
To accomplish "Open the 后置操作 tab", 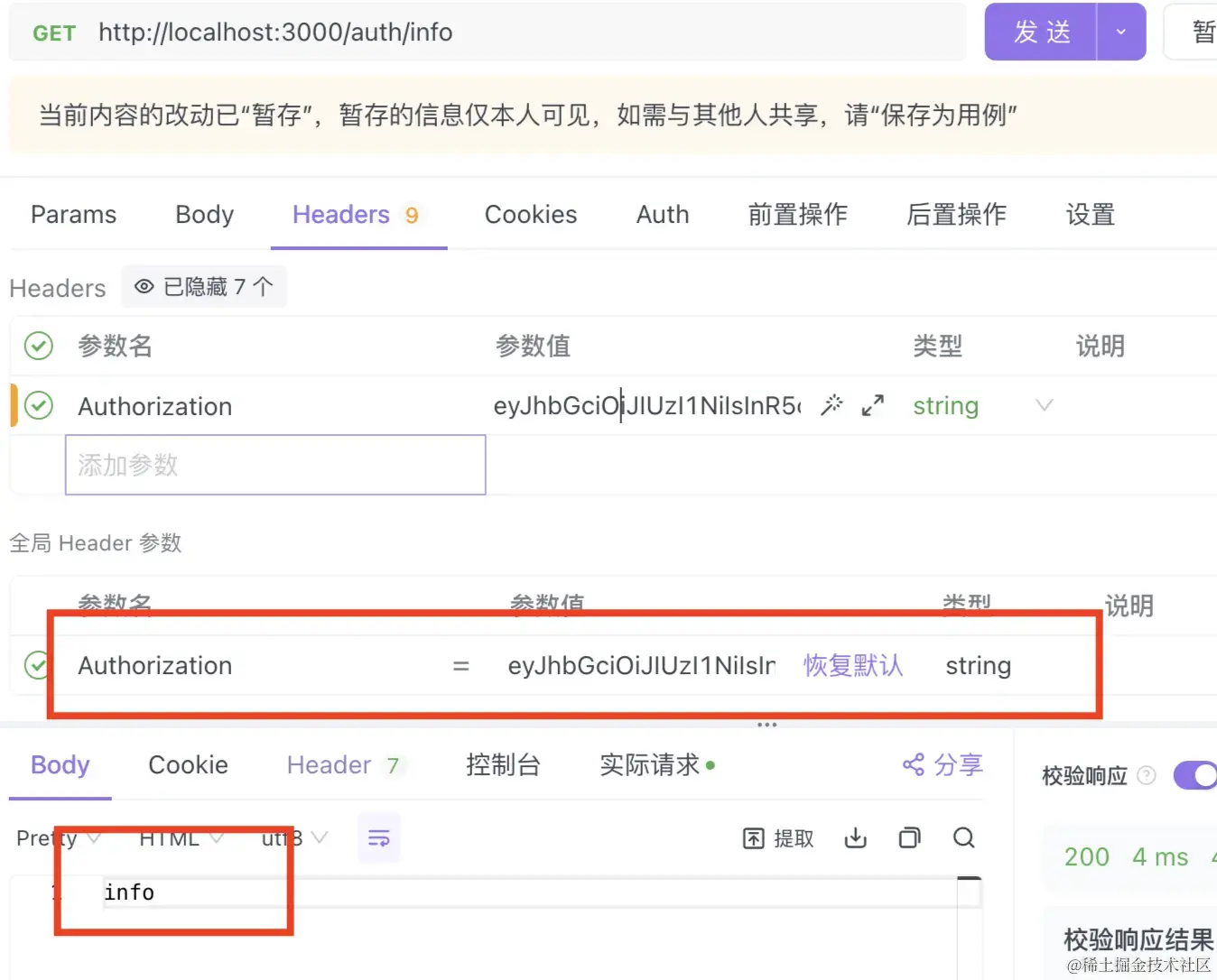I will (x=957, y=215).
